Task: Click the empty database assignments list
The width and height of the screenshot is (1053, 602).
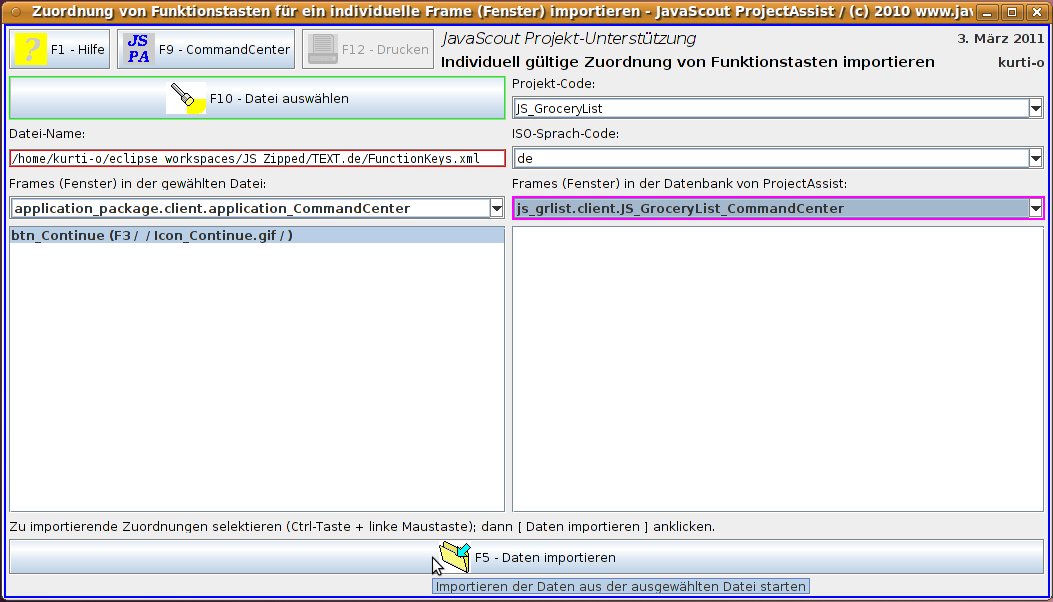Action: (x=777, y=368)
